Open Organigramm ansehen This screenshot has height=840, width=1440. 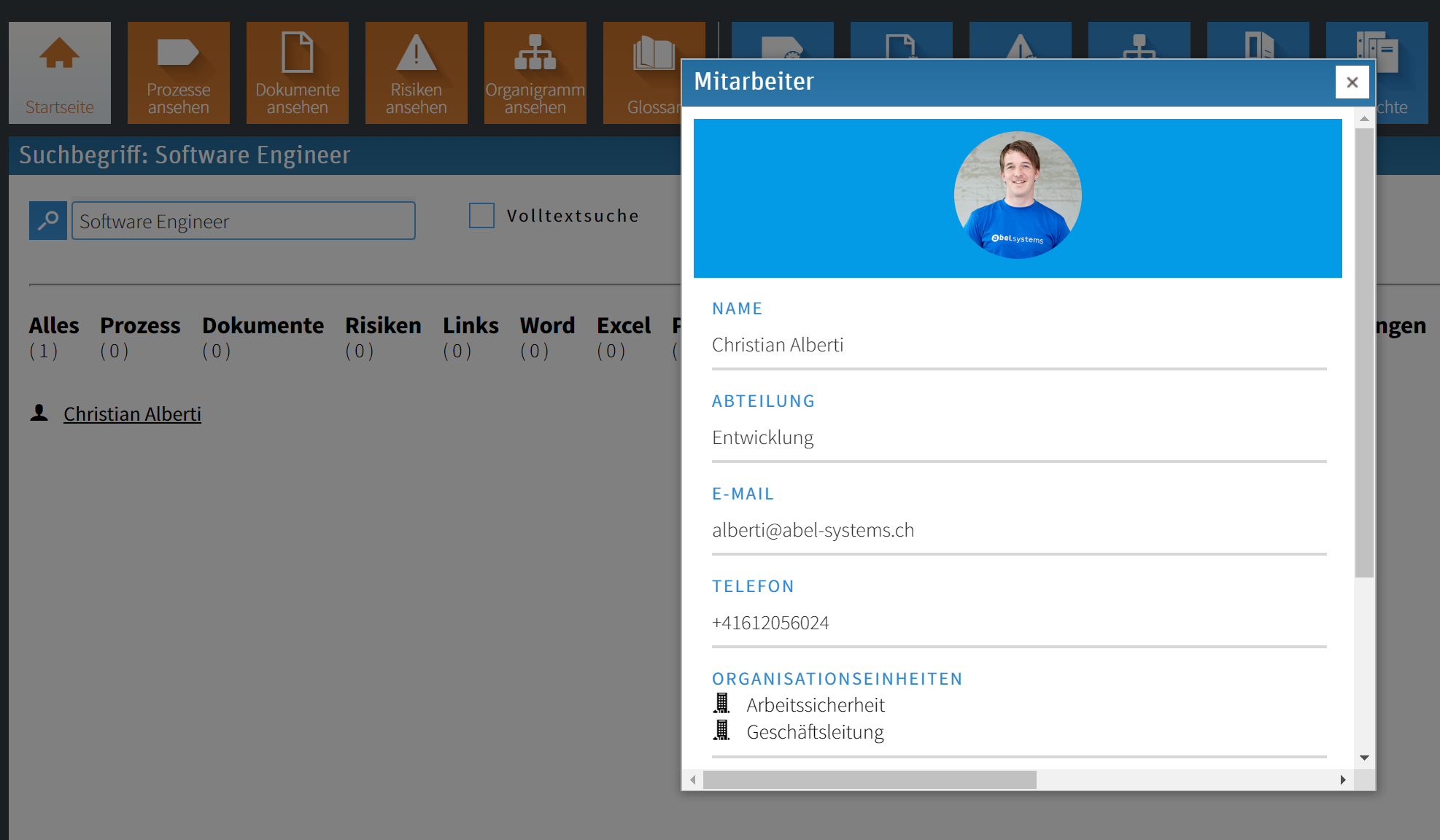coord(535,73)
